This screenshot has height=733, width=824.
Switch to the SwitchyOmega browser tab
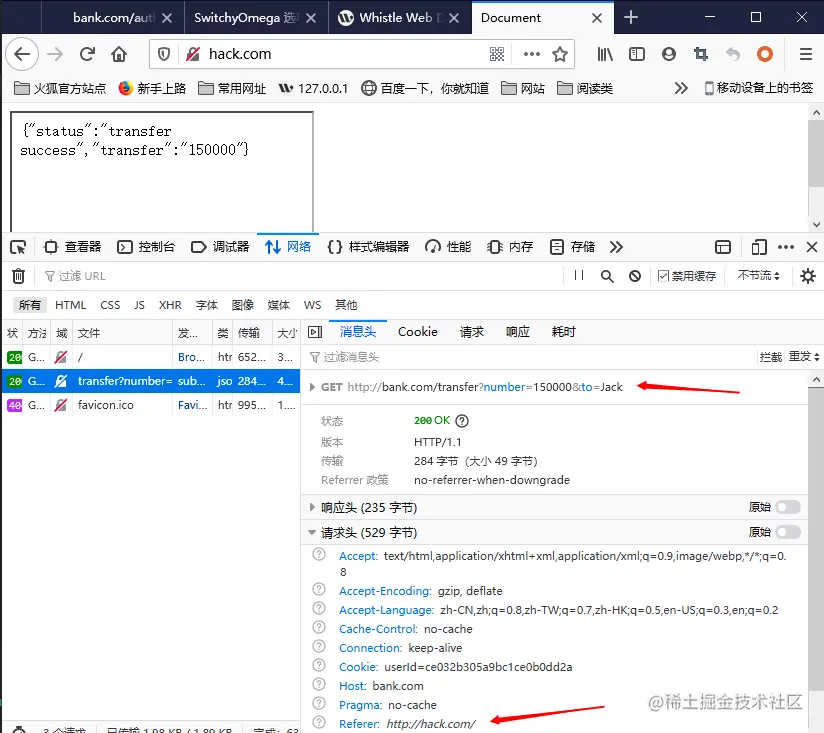[x=256, y=17]
